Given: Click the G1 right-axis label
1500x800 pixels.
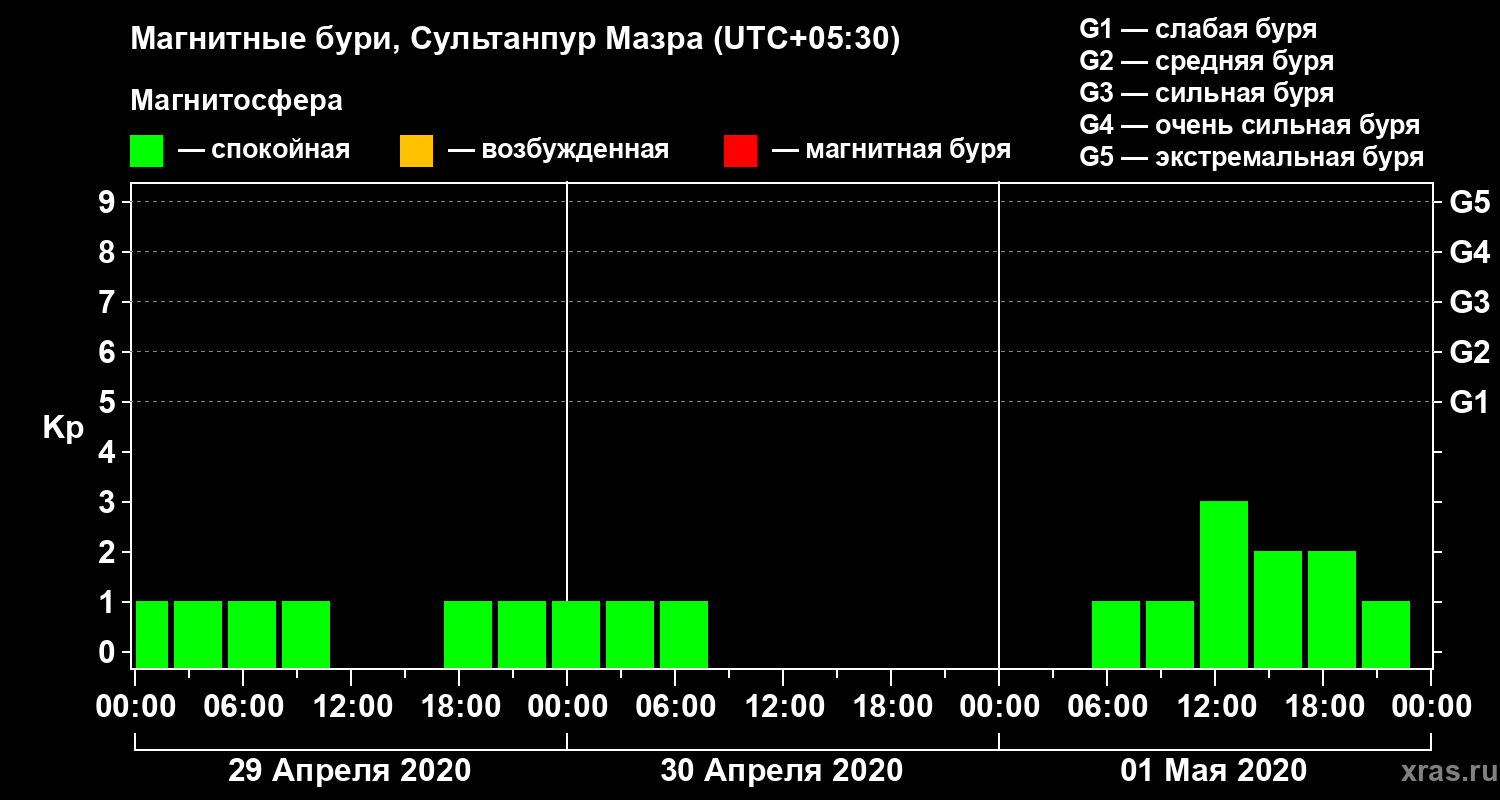Looking at the screenshot, I should [x=1469, y=402].
